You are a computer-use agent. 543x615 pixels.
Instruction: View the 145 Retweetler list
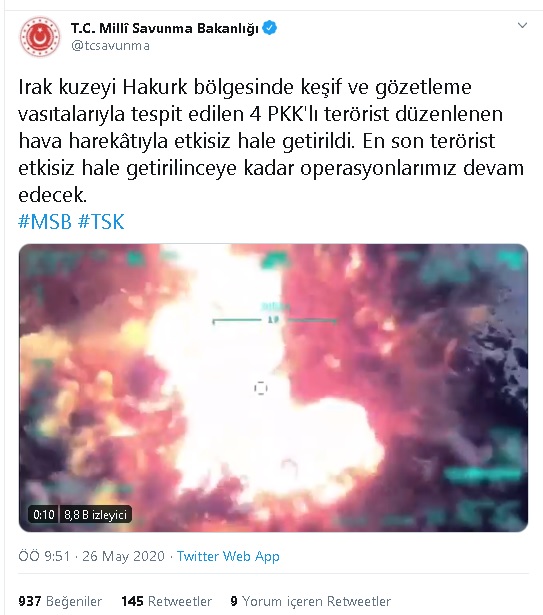tap(167, 601)
